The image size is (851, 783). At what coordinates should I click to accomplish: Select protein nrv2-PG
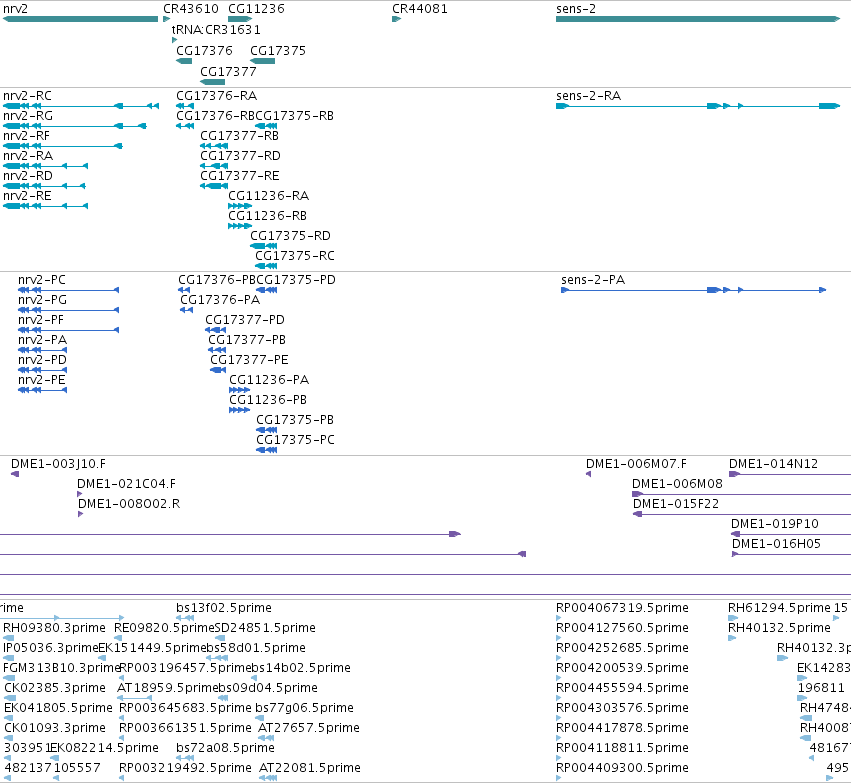42,300
